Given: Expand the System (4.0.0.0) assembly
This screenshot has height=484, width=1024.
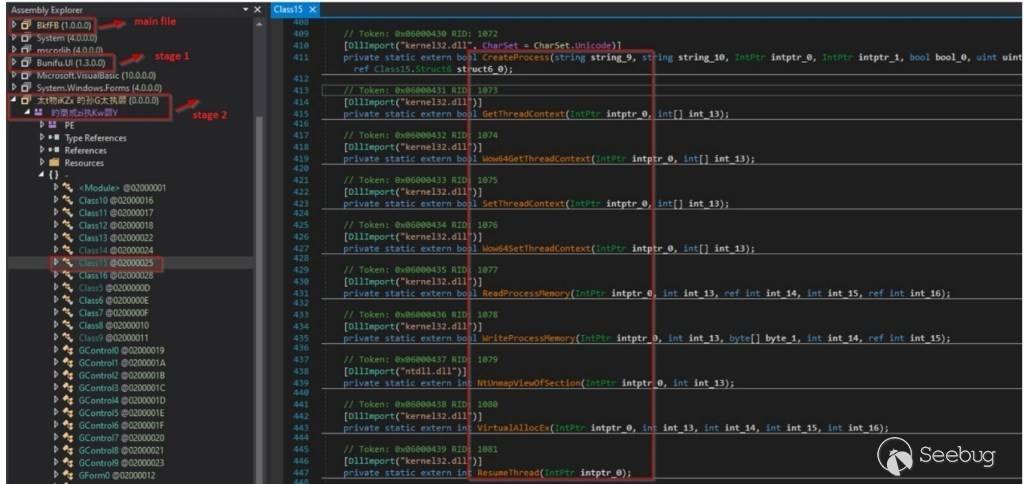Looking at the screenshot, I should point(13,36).
